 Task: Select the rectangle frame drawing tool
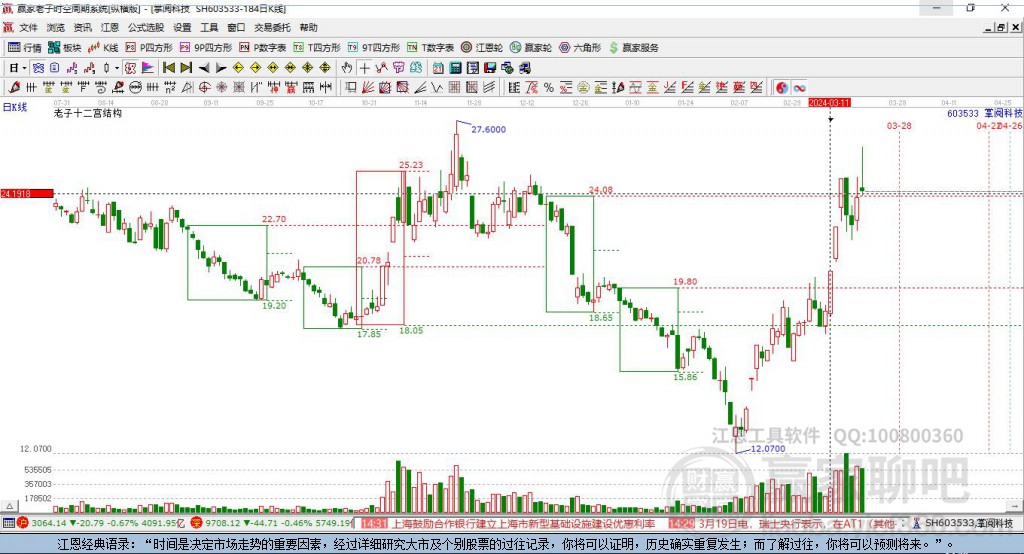pyautogui.click(x=349, y=88)
